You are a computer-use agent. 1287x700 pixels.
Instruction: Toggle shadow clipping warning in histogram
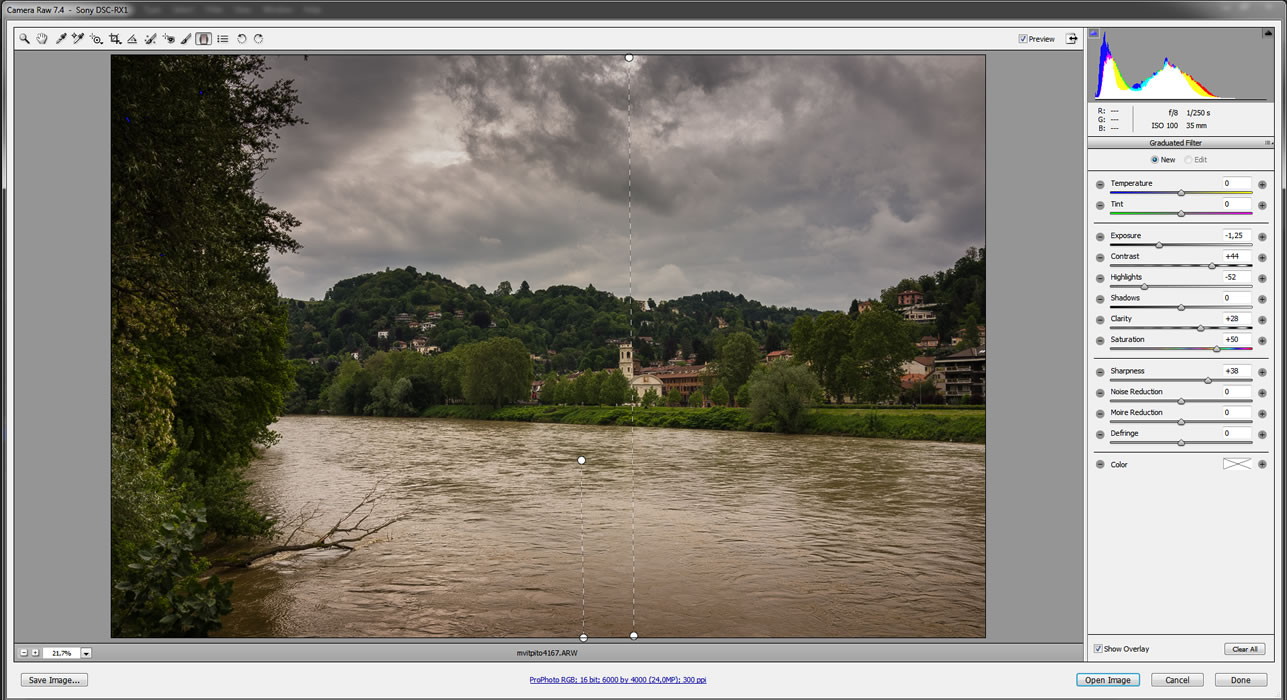click(x=1094, y=33)
